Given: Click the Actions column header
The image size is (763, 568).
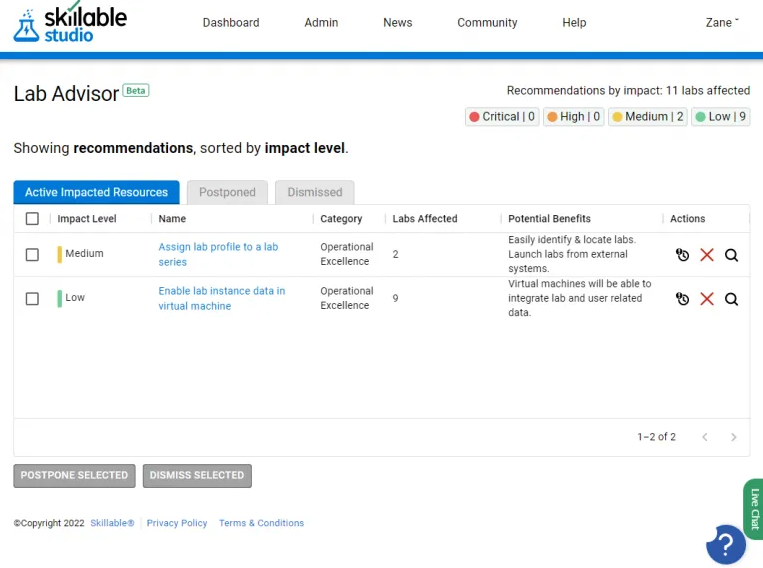Looking at the screenshot, I should 687,219.
